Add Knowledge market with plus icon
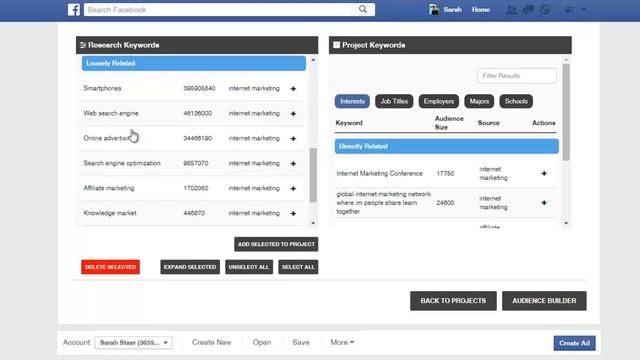 coord(293,213)
